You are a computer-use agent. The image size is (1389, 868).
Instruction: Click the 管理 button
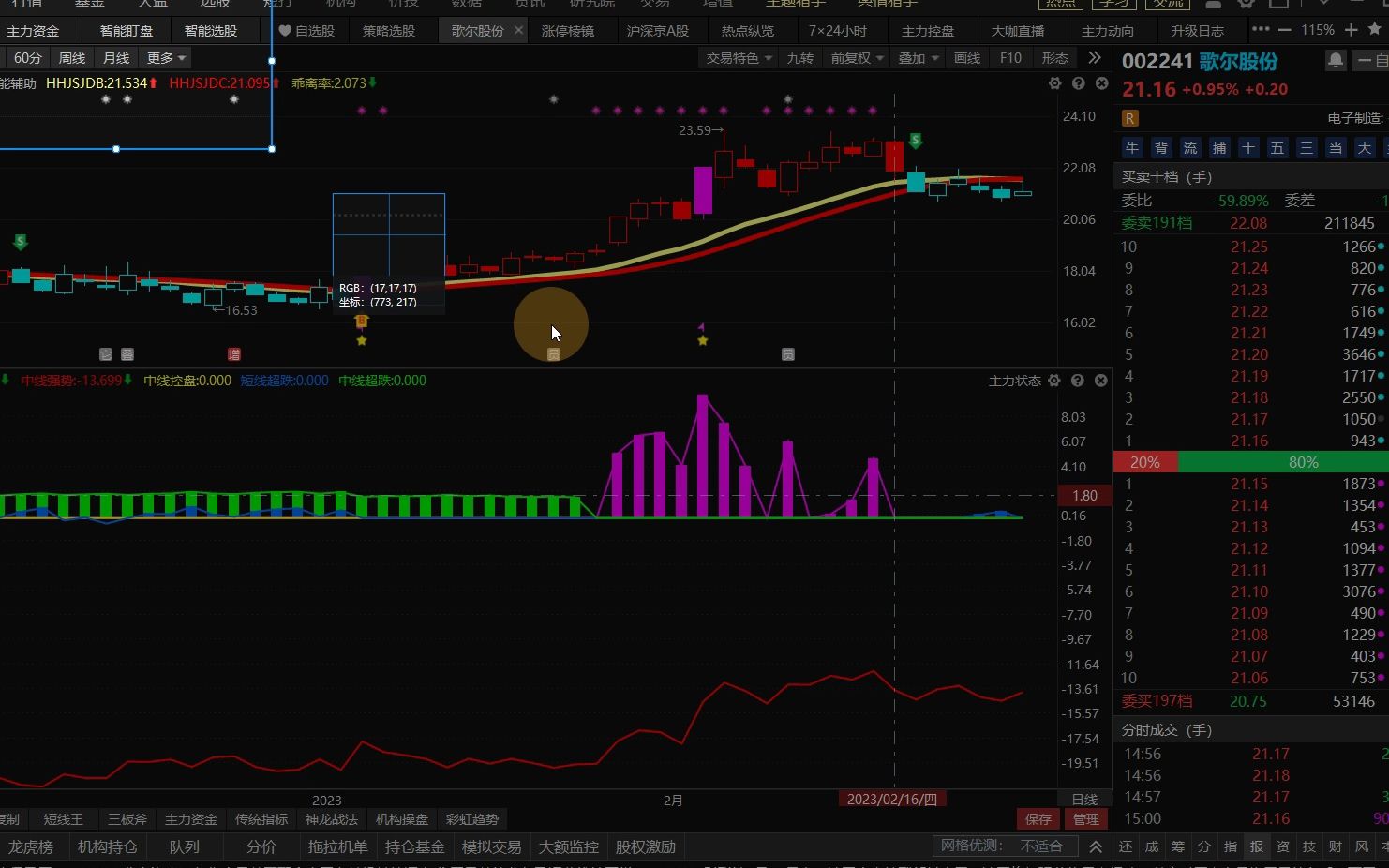[x=1086, y=819]
